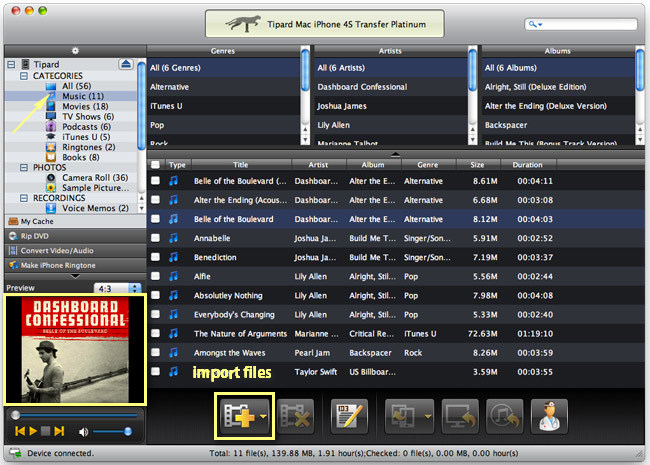Check the Benediction song checkbox

(155, 257)
